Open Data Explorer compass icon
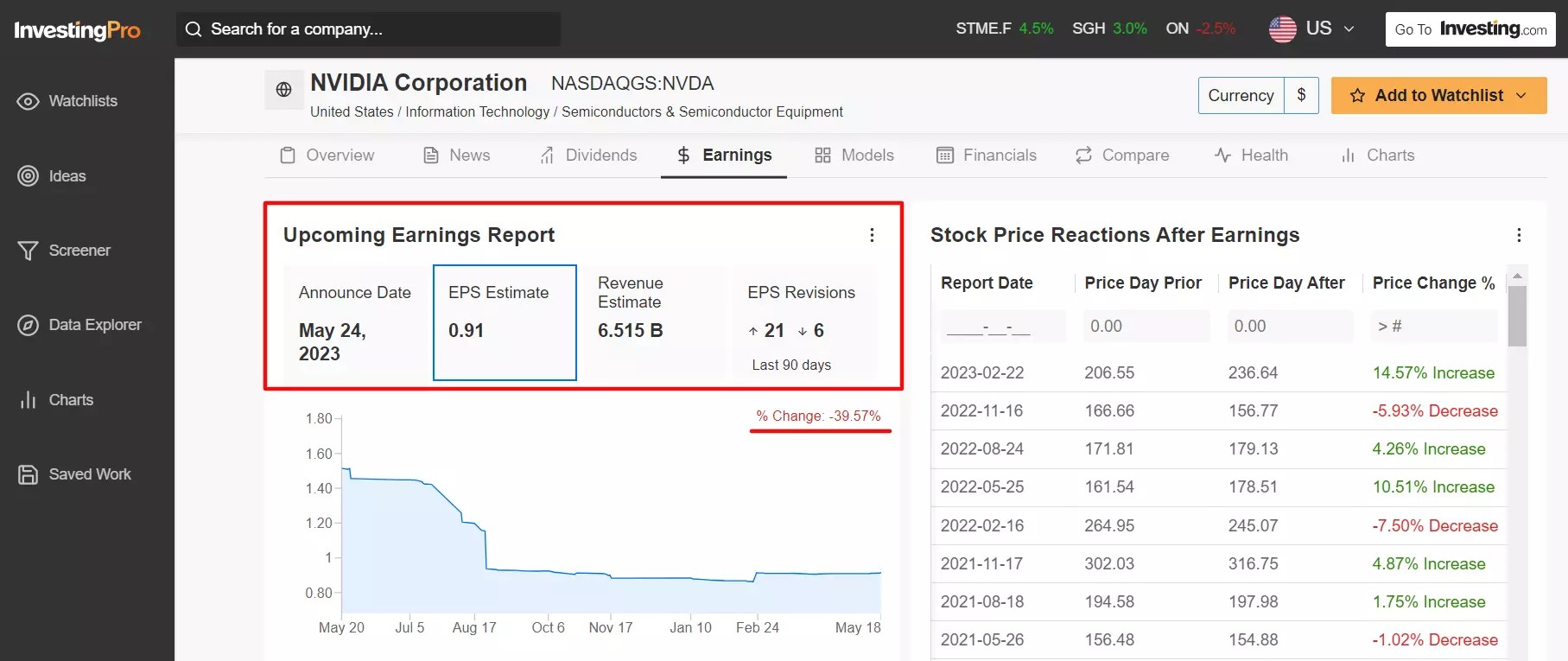The width and height of the screenshot is (1568, 661). (28, 325)
